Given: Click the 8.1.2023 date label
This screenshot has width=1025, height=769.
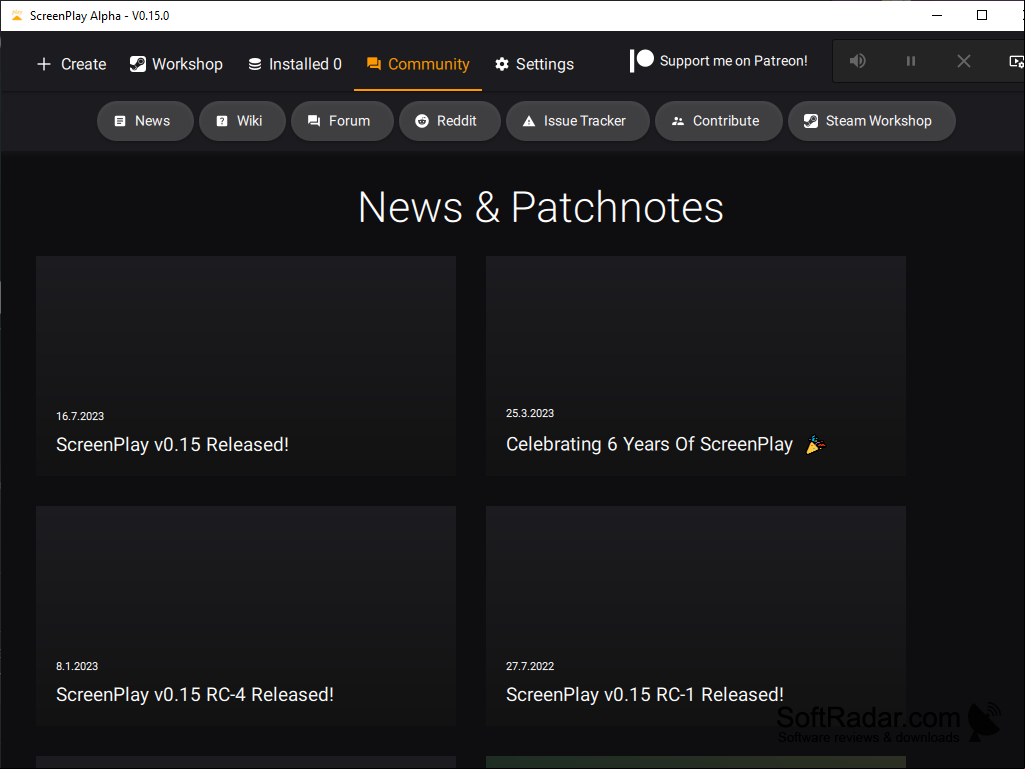Looking at the screenshot, I should click(x=76, y=666).
